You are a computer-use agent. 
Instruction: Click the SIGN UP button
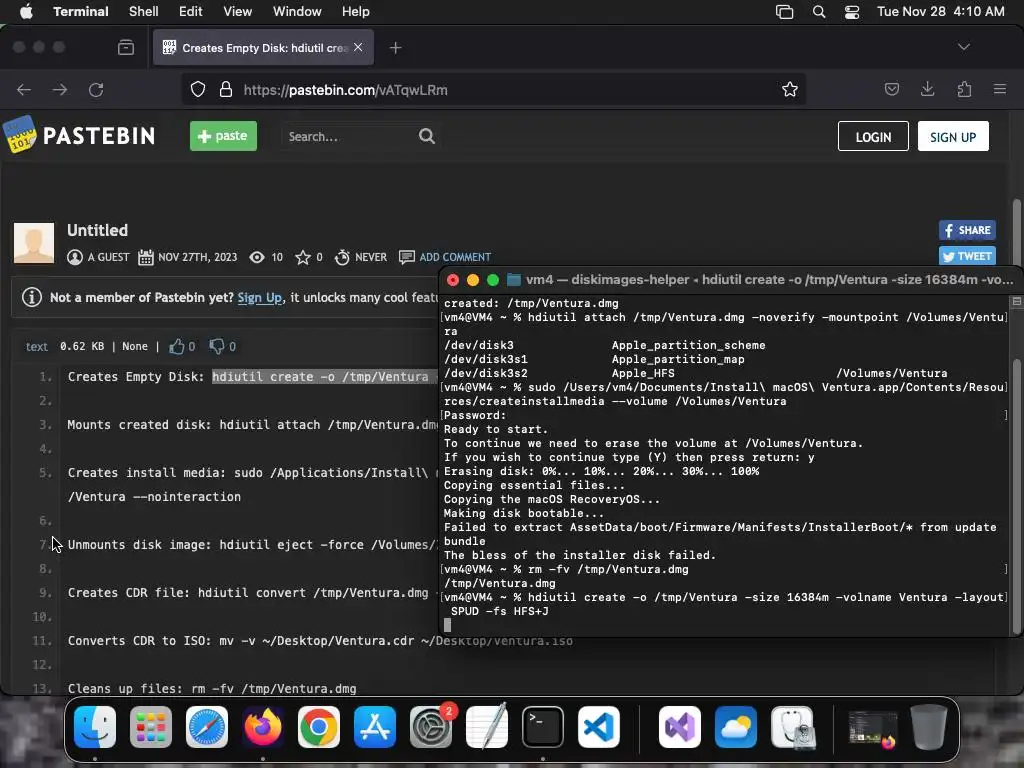pyautogui.click(x=953, y=136)
